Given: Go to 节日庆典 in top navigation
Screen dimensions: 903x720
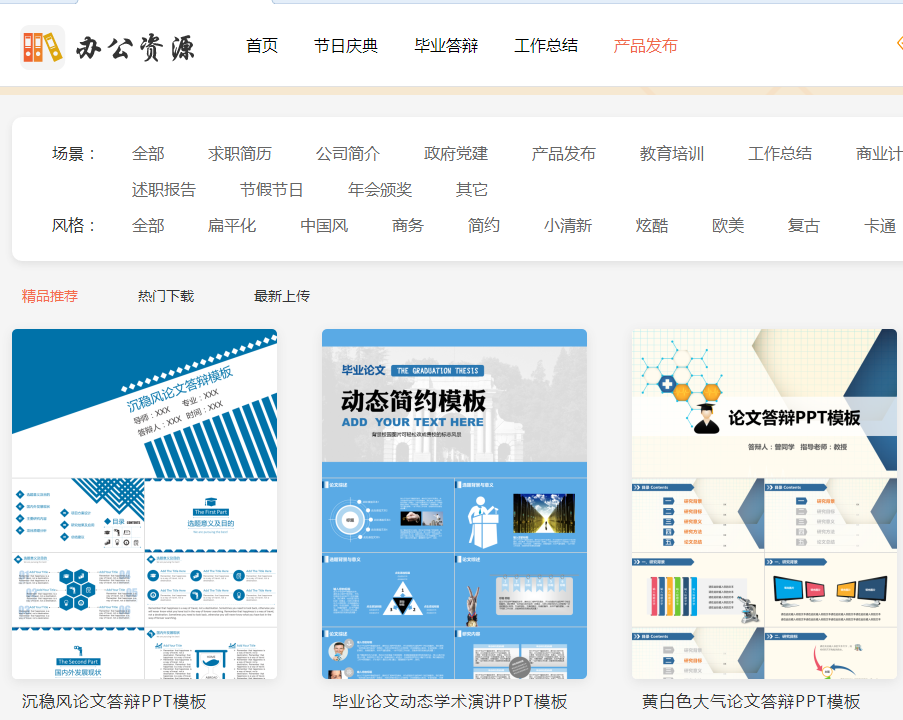Looking at the screenshot, I should (346, 46).
